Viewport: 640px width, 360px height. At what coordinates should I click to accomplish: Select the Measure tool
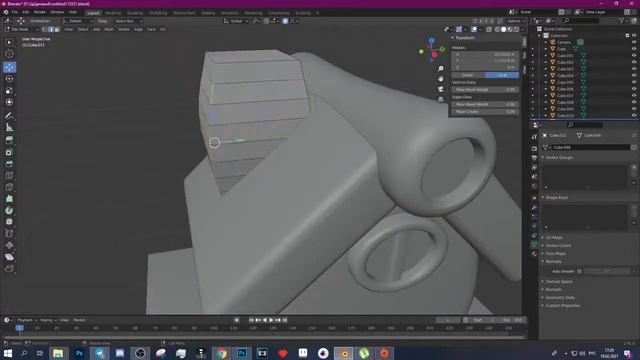[9, 128]
